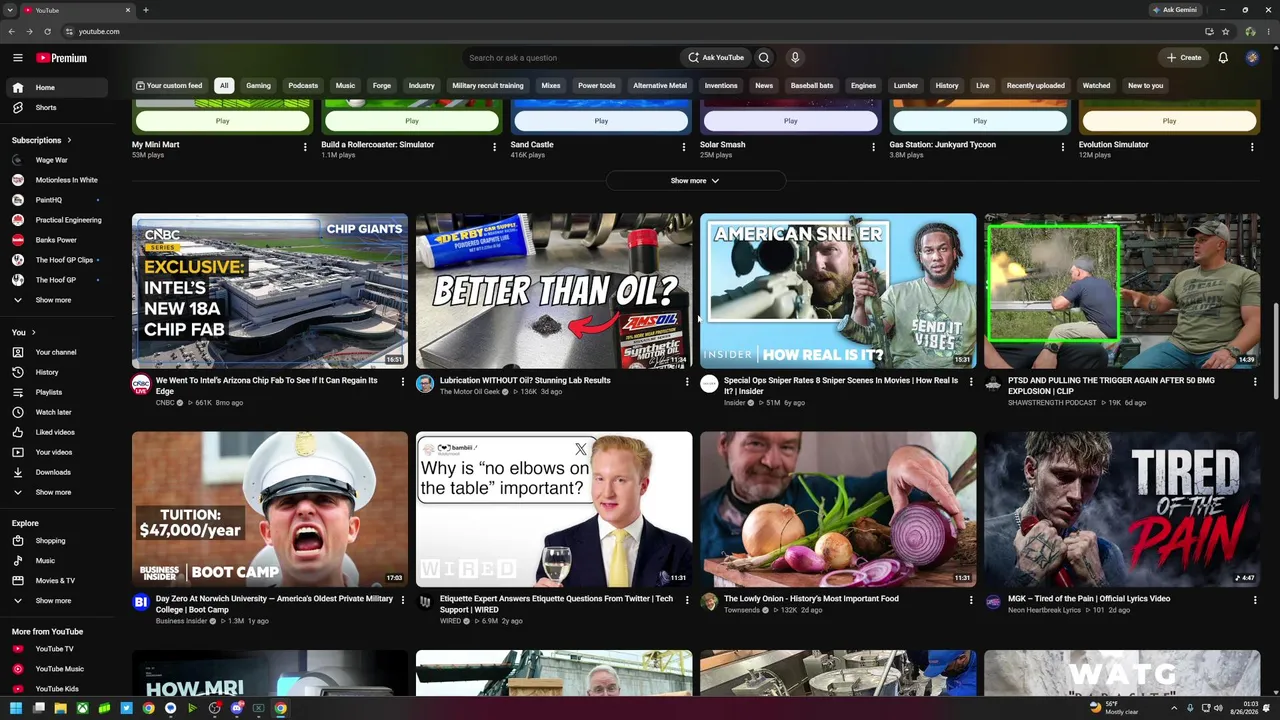
Task: Select the Podcasts filter chip
Action: [303, 86]
